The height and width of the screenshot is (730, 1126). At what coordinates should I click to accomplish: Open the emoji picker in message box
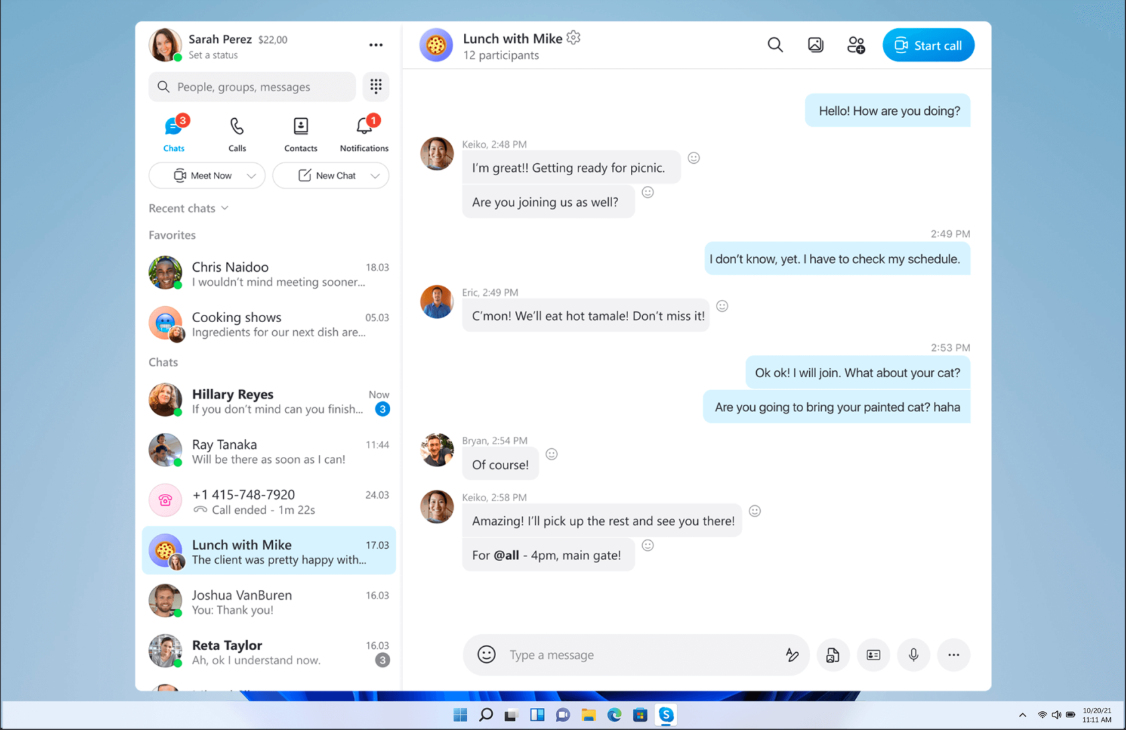click(x=486, y=655)
